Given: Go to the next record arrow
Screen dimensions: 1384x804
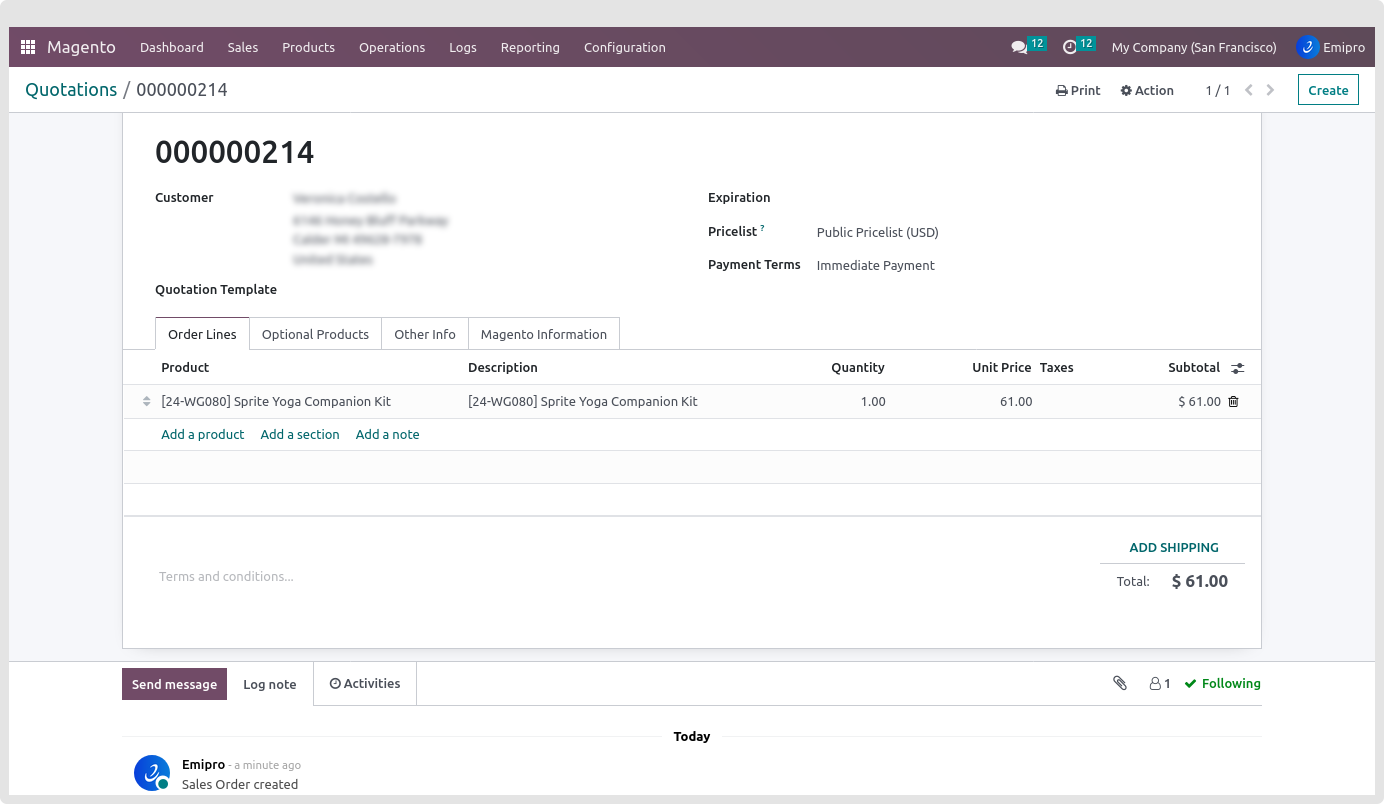Looking at the screenshot, I should coord(1270,90).
